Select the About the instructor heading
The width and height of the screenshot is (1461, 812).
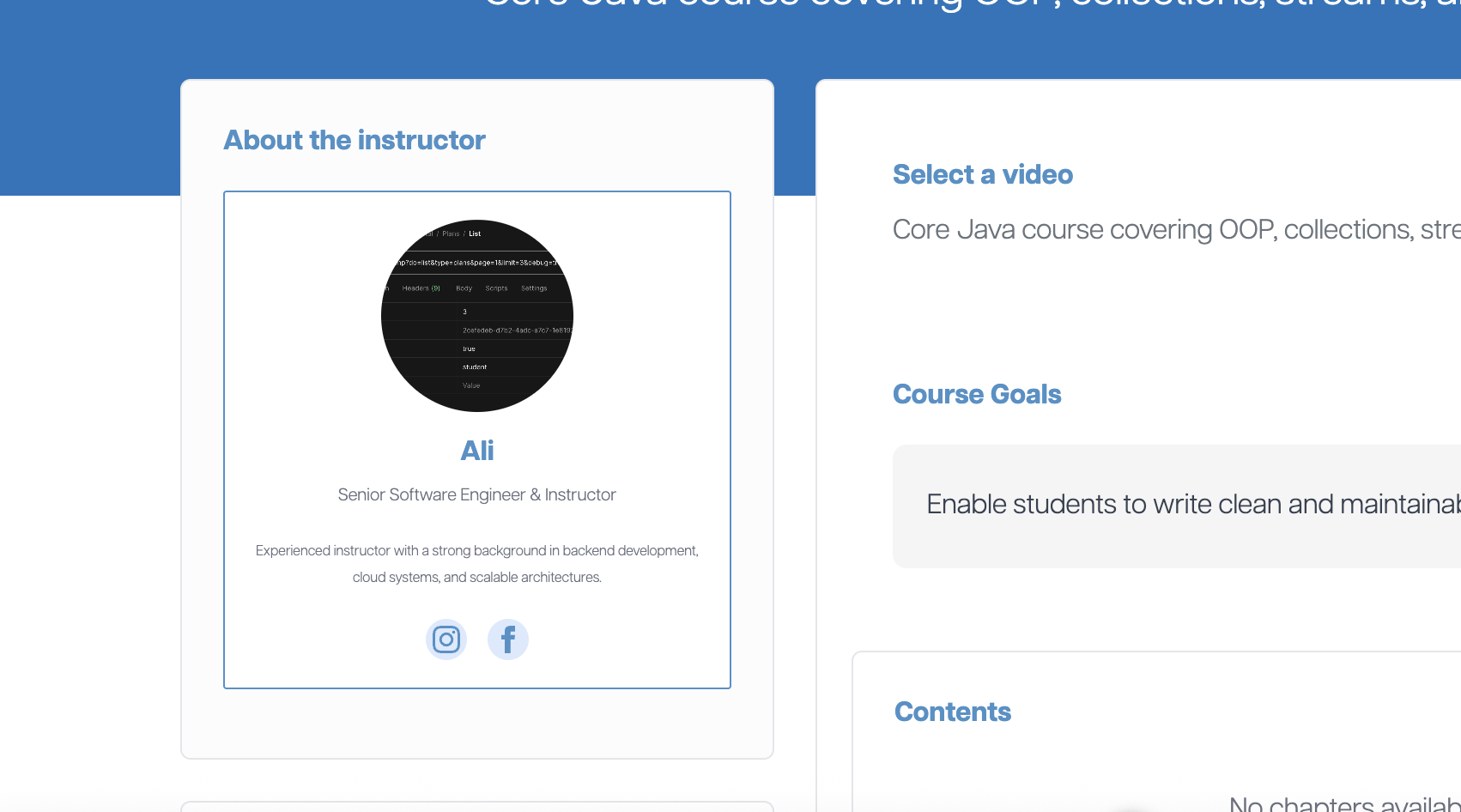tap(355, 140)
